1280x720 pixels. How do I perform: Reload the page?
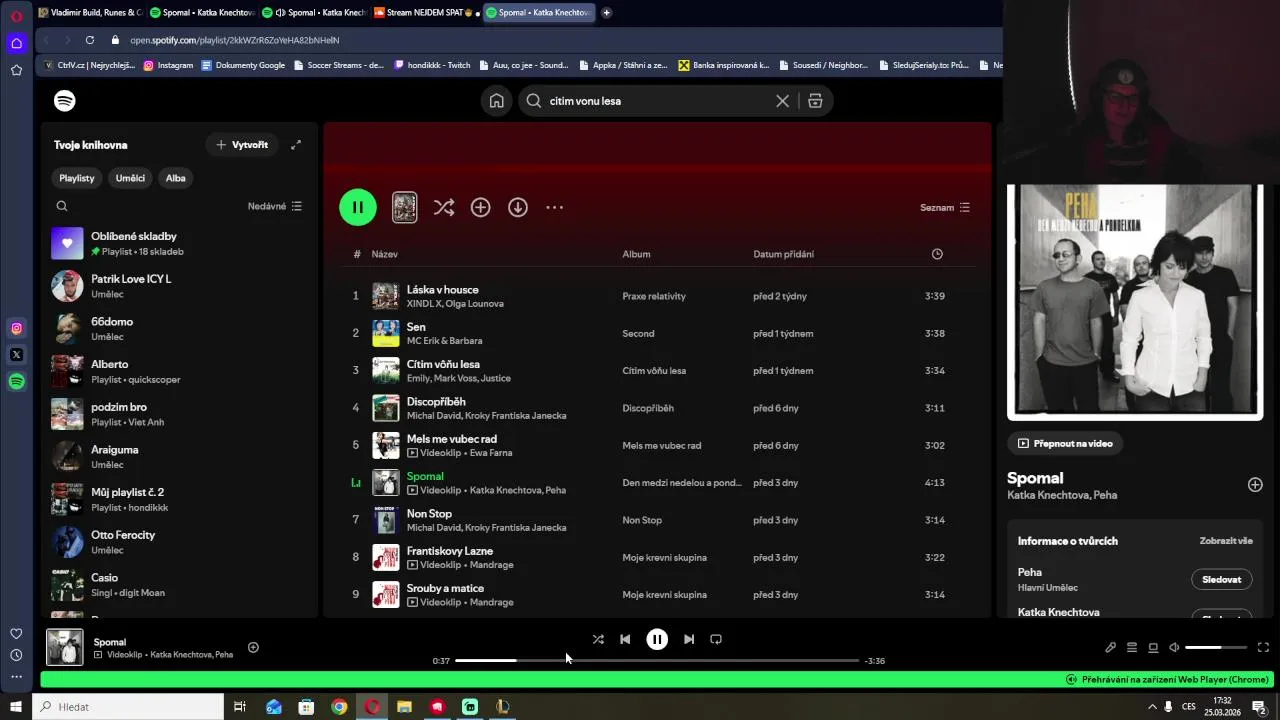click(90, 40)
